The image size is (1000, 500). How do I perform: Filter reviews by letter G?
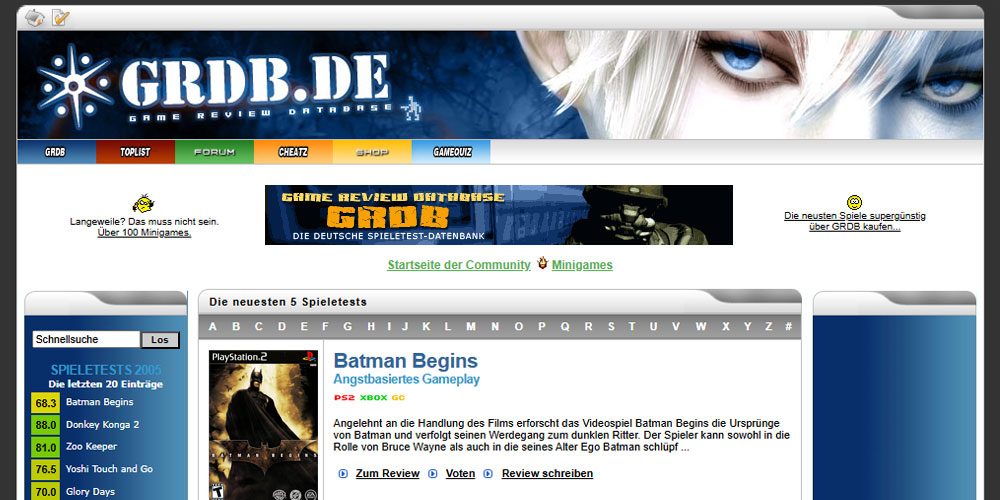[x=348, y=327]
